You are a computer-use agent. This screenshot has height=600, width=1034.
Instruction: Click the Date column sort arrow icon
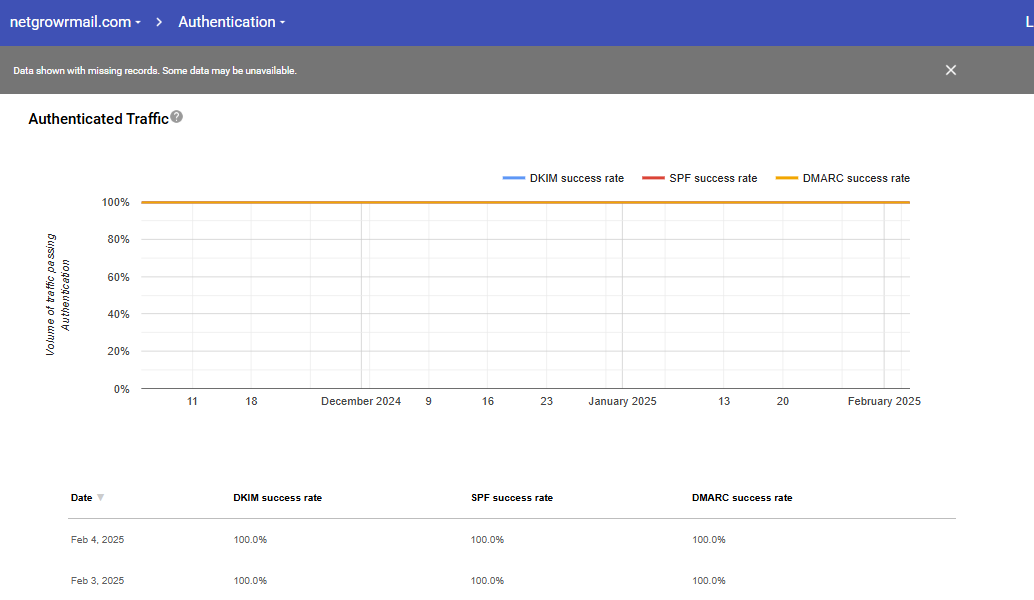click(x=100, y=497)
